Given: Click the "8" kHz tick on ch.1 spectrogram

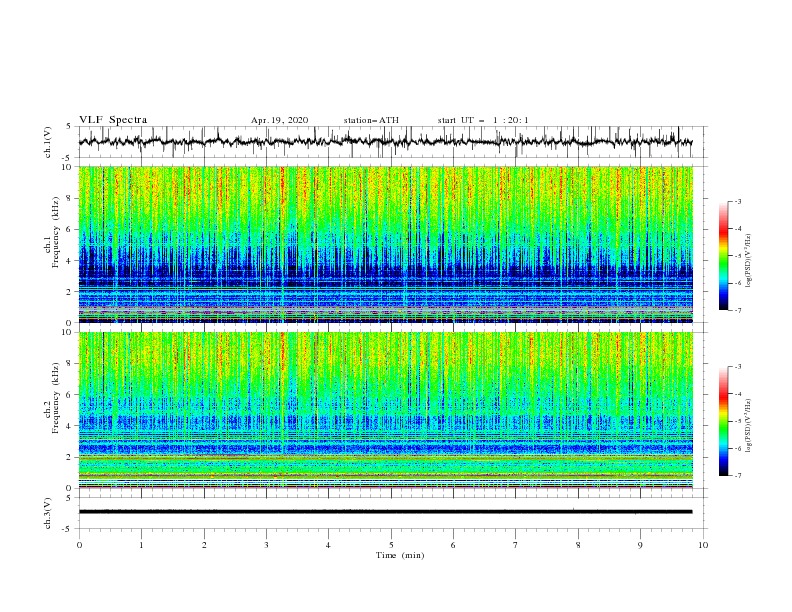Looking at the screenshot, I should [70, 198].
